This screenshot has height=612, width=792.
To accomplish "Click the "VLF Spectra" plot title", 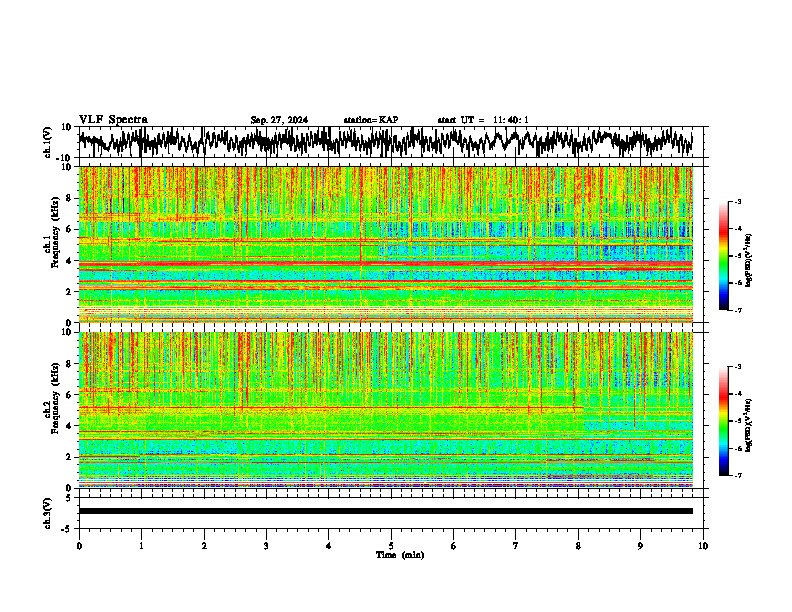I will click(x=113, y=120).
